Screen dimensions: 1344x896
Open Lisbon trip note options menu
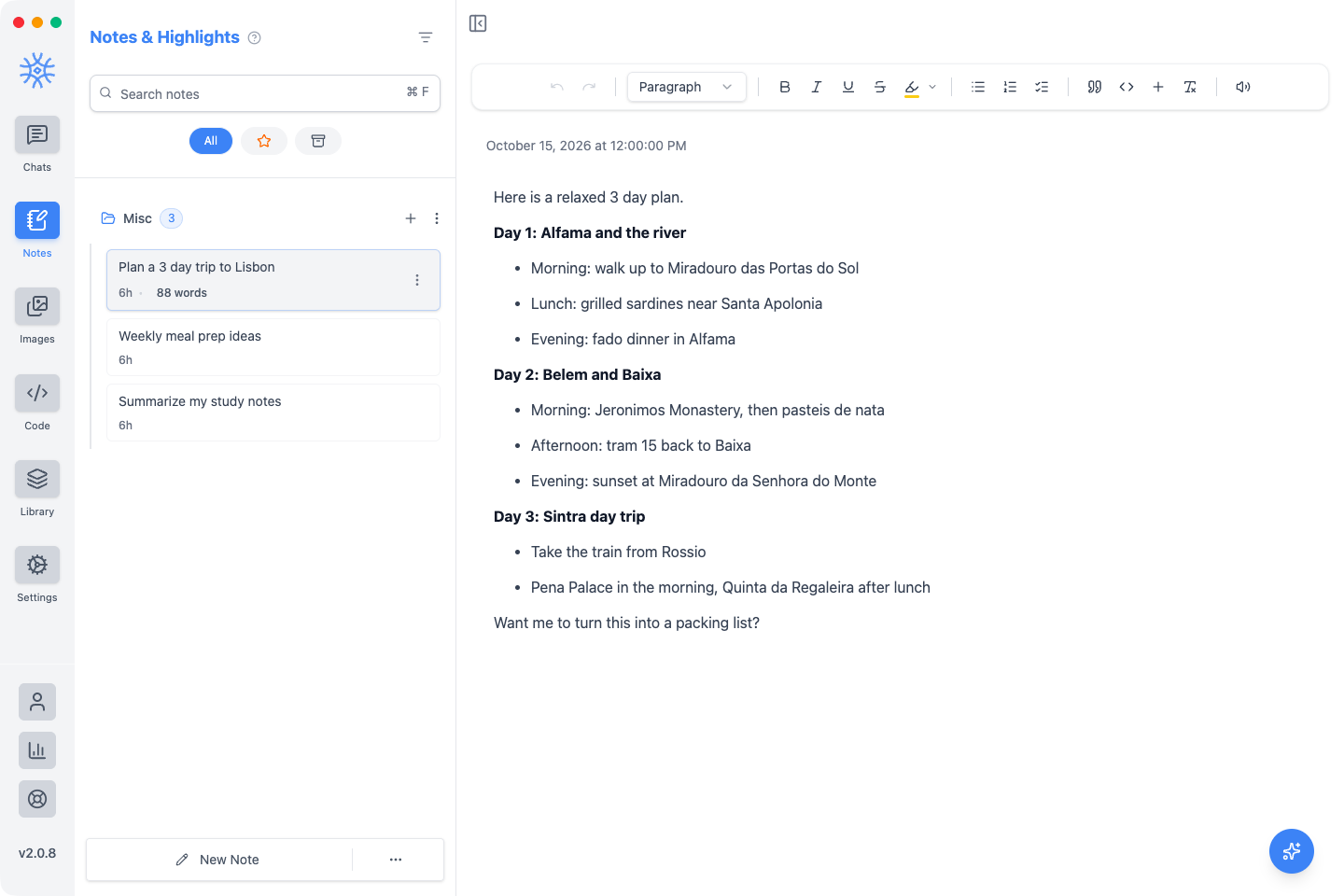(x=417, y=280)
